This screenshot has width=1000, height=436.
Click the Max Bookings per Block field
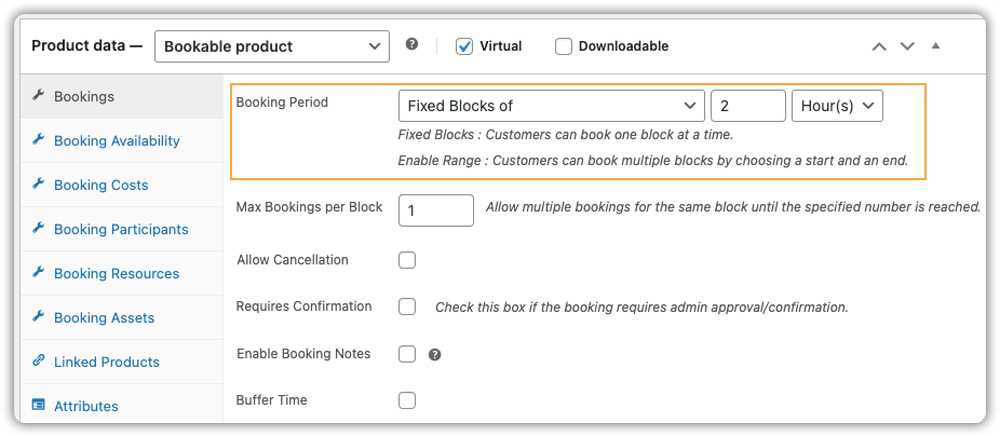point(436,210)
